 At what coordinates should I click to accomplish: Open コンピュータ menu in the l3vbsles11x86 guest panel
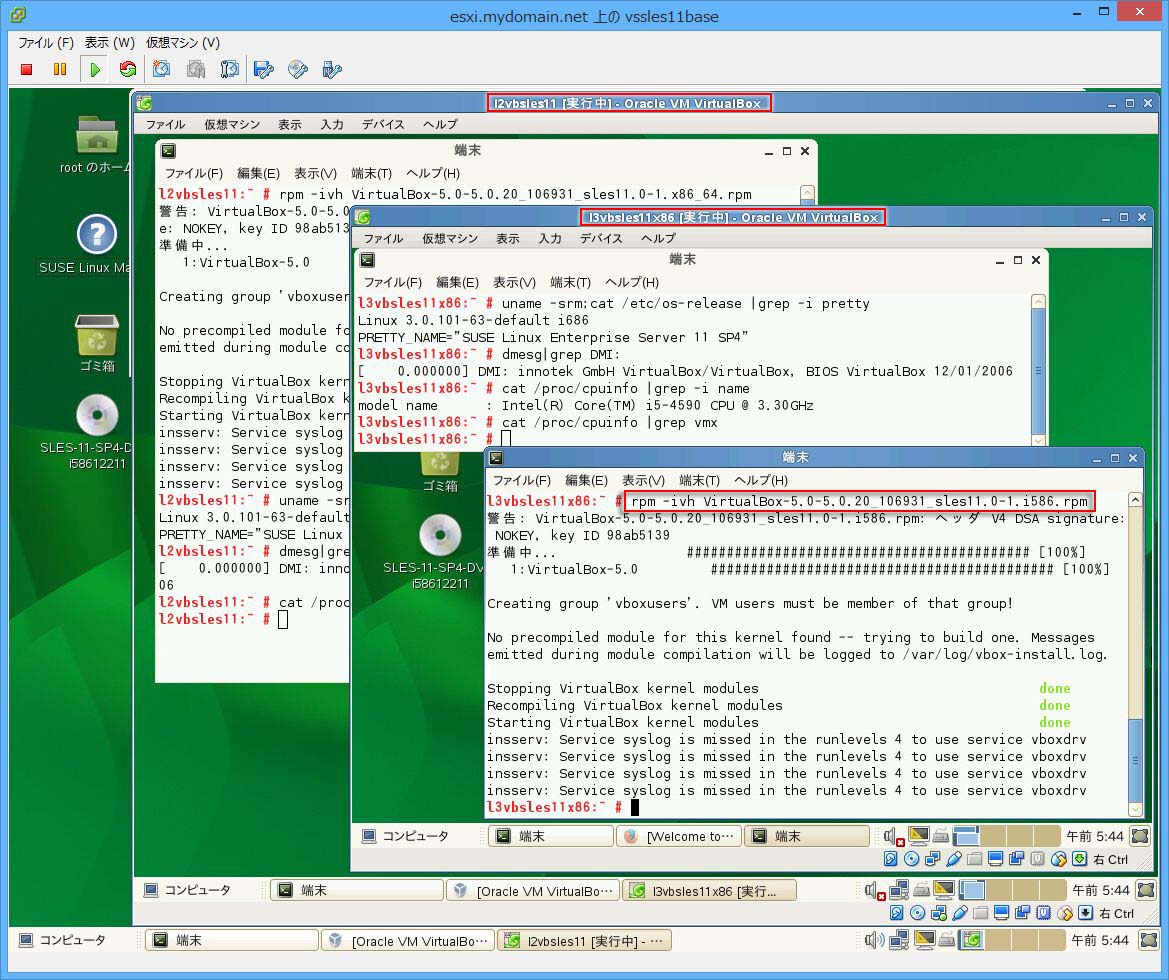coord(406,836)
